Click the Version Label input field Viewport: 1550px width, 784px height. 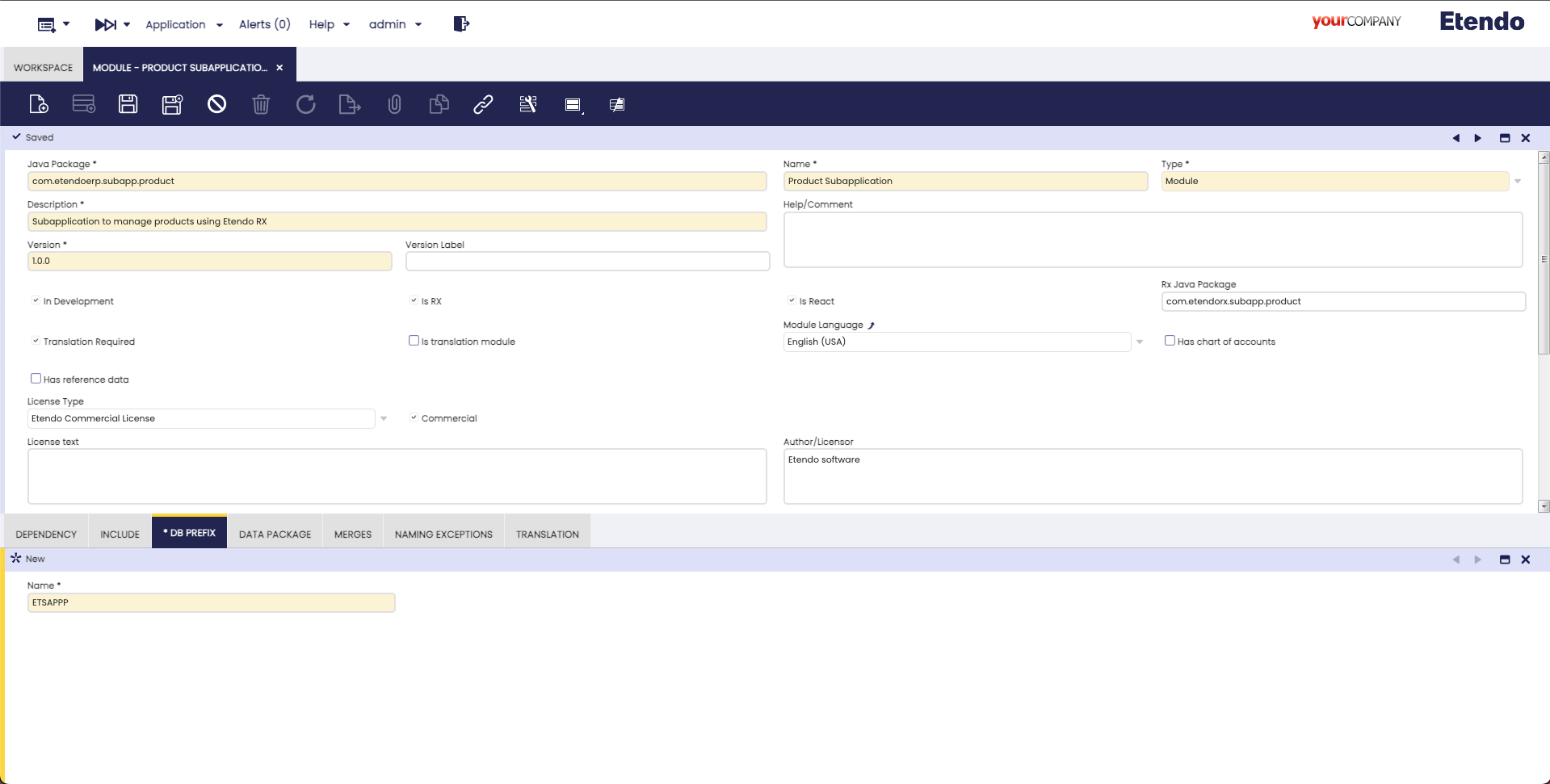[588, 262]
